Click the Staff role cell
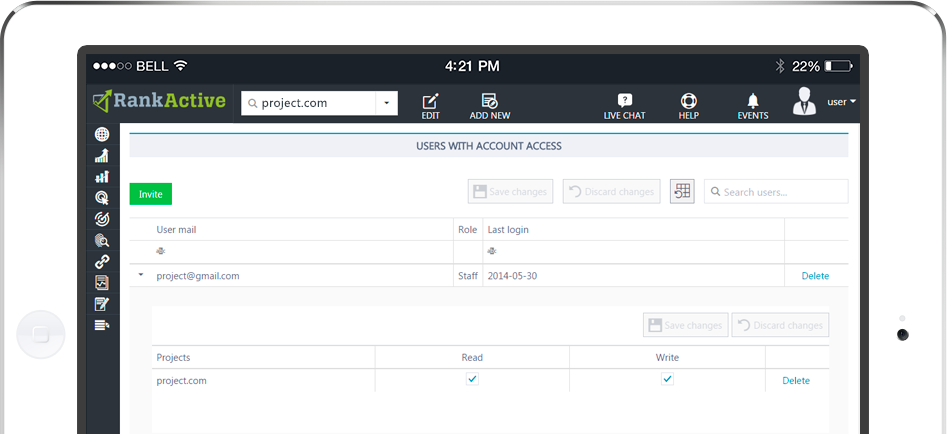Screen dimensions: 947x434 coord(468,276)
